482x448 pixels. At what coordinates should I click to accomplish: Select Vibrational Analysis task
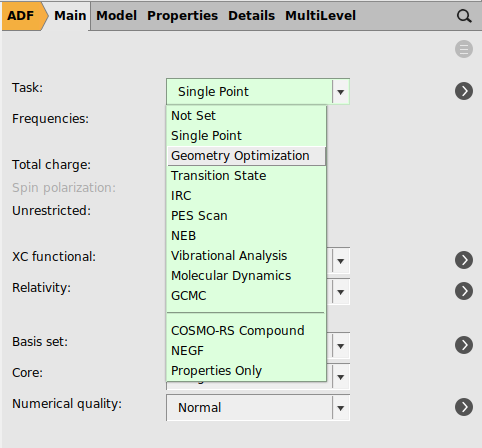click(x=246, y=256)
